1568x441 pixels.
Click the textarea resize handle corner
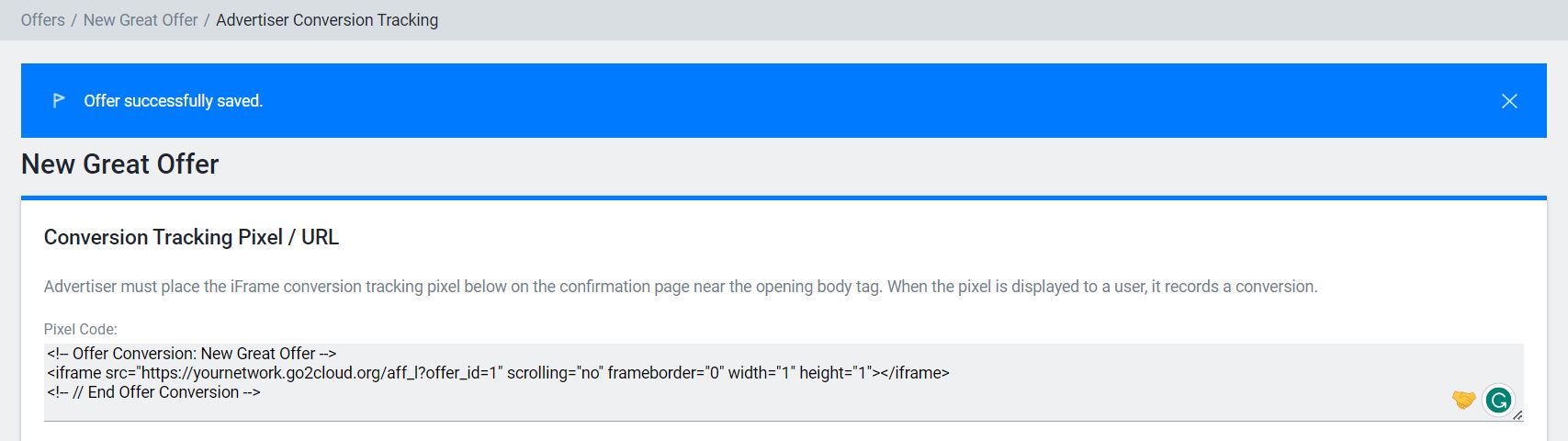1517,416
